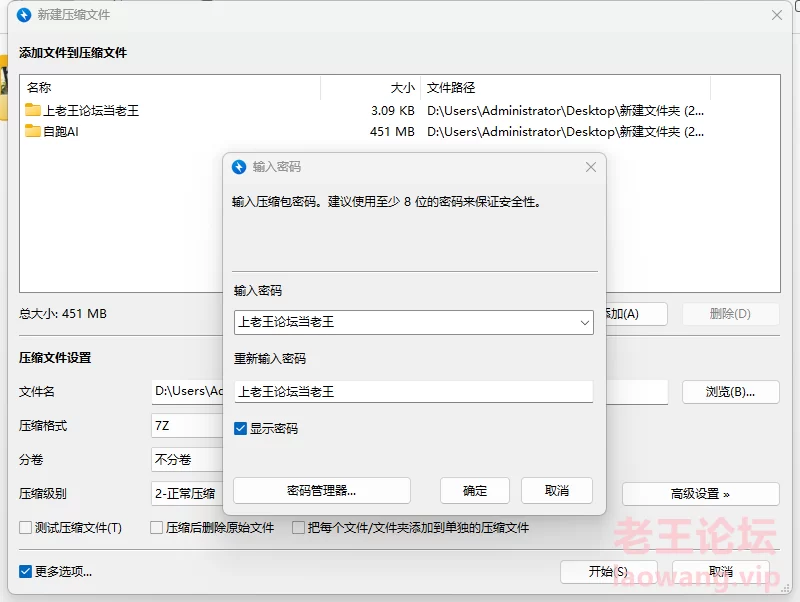The width and height of the screenshot is (800, 602).
Task: Confirm password with 确定 button
Action: (x=475, y=491)
